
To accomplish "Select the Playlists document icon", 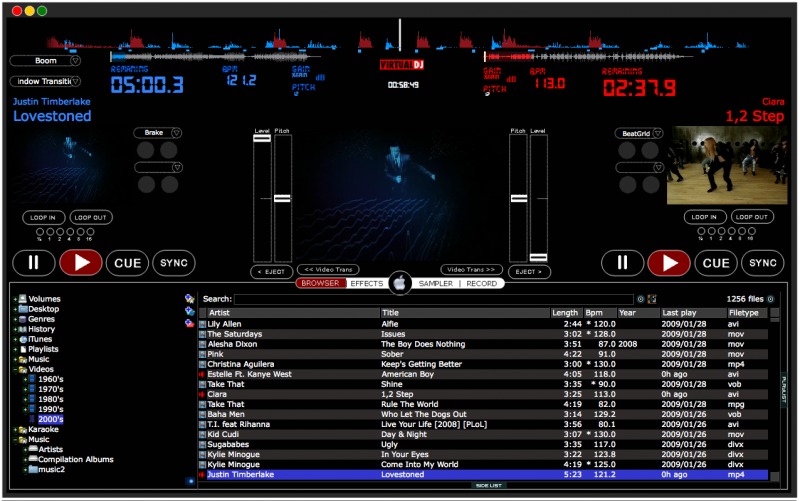I will point(23,349).
